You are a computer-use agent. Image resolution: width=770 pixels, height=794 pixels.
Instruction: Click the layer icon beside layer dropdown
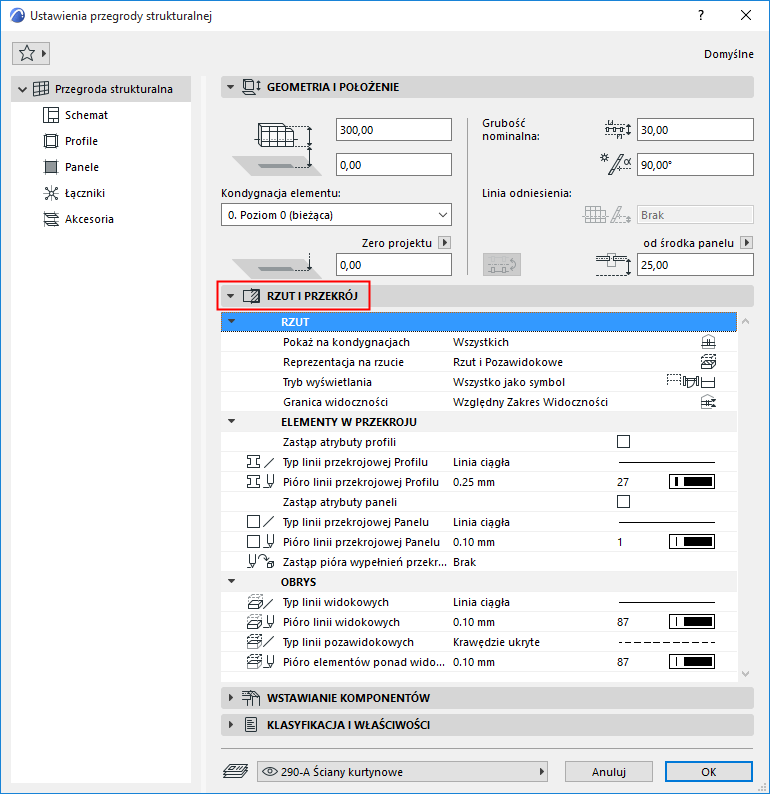pos(235,771)
